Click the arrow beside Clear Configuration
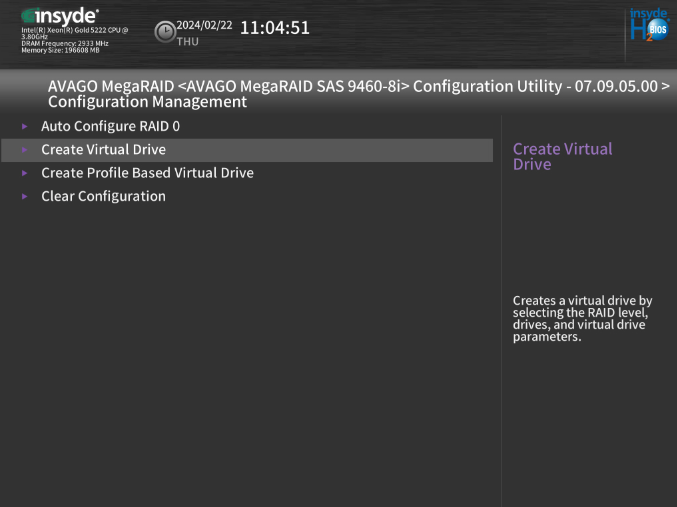 pyautogui.click(x=25, y=197)
